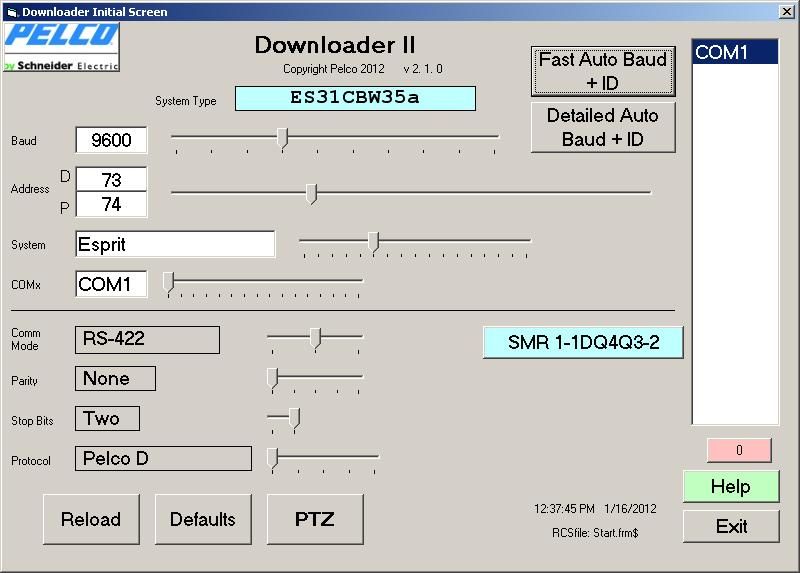Screen dimensions: 800x573
Task: Click the Downloader II heading
Action: [x=335, y=45]
